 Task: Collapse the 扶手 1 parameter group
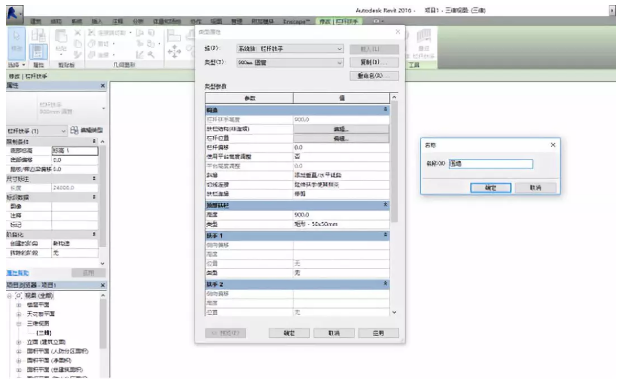point(385,235)
